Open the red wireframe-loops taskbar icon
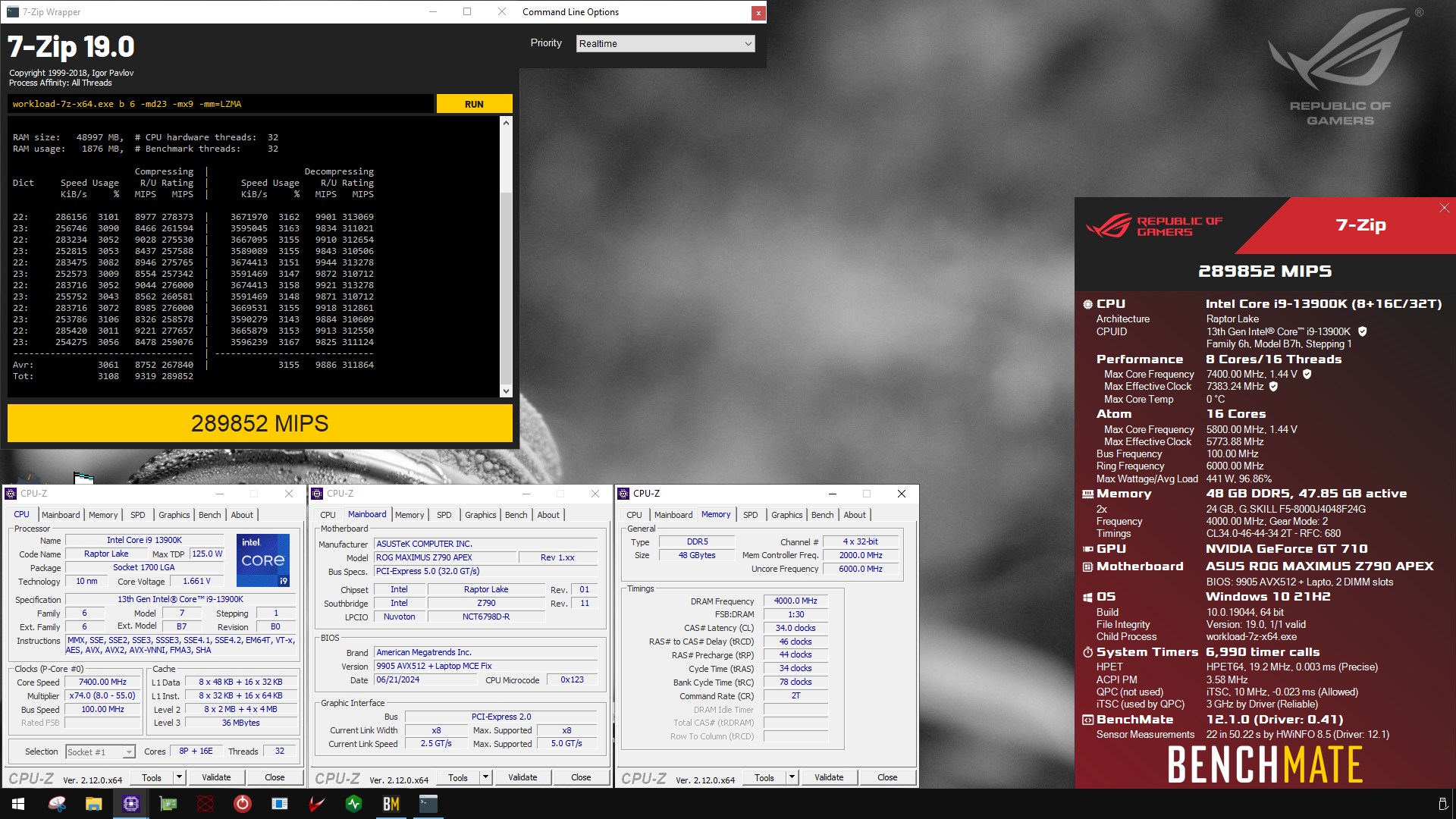The width and height of the screenshot is (1456, 819). click(x=206, y=804)
